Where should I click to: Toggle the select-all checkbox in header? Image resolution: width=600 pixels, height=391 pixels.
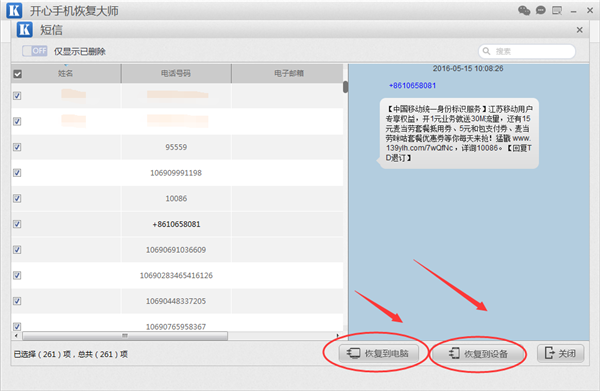[18, 74]
